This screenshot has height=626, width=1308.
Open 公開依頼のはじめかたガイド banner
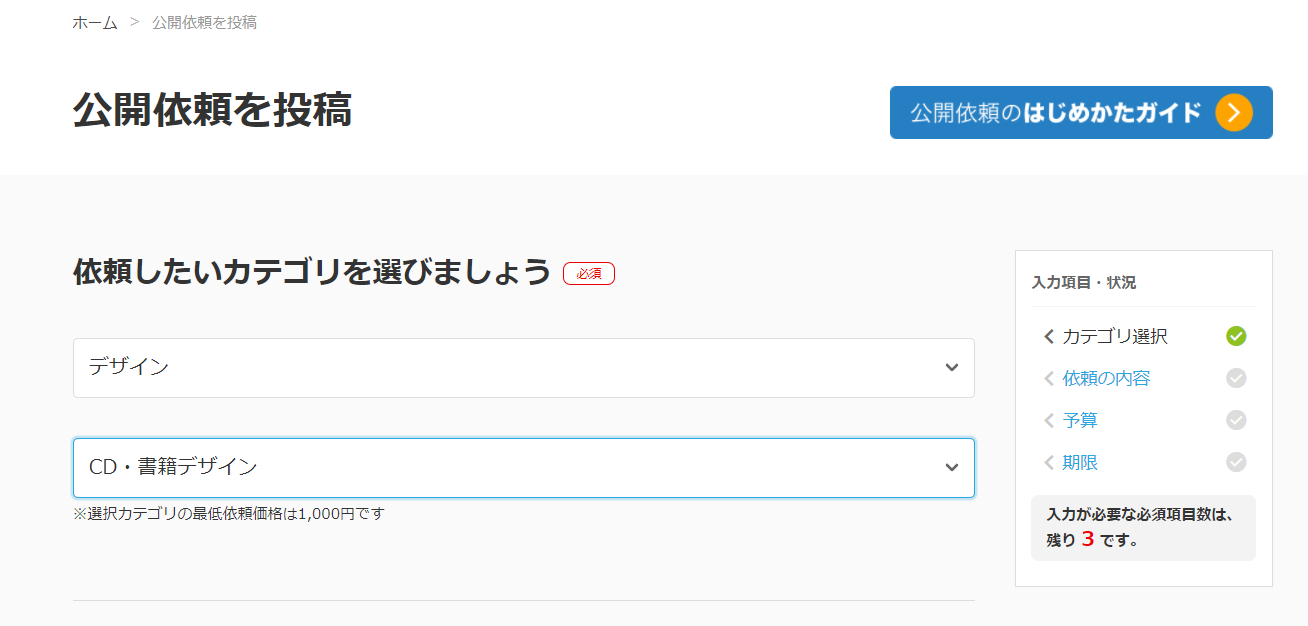(1081, 113)
